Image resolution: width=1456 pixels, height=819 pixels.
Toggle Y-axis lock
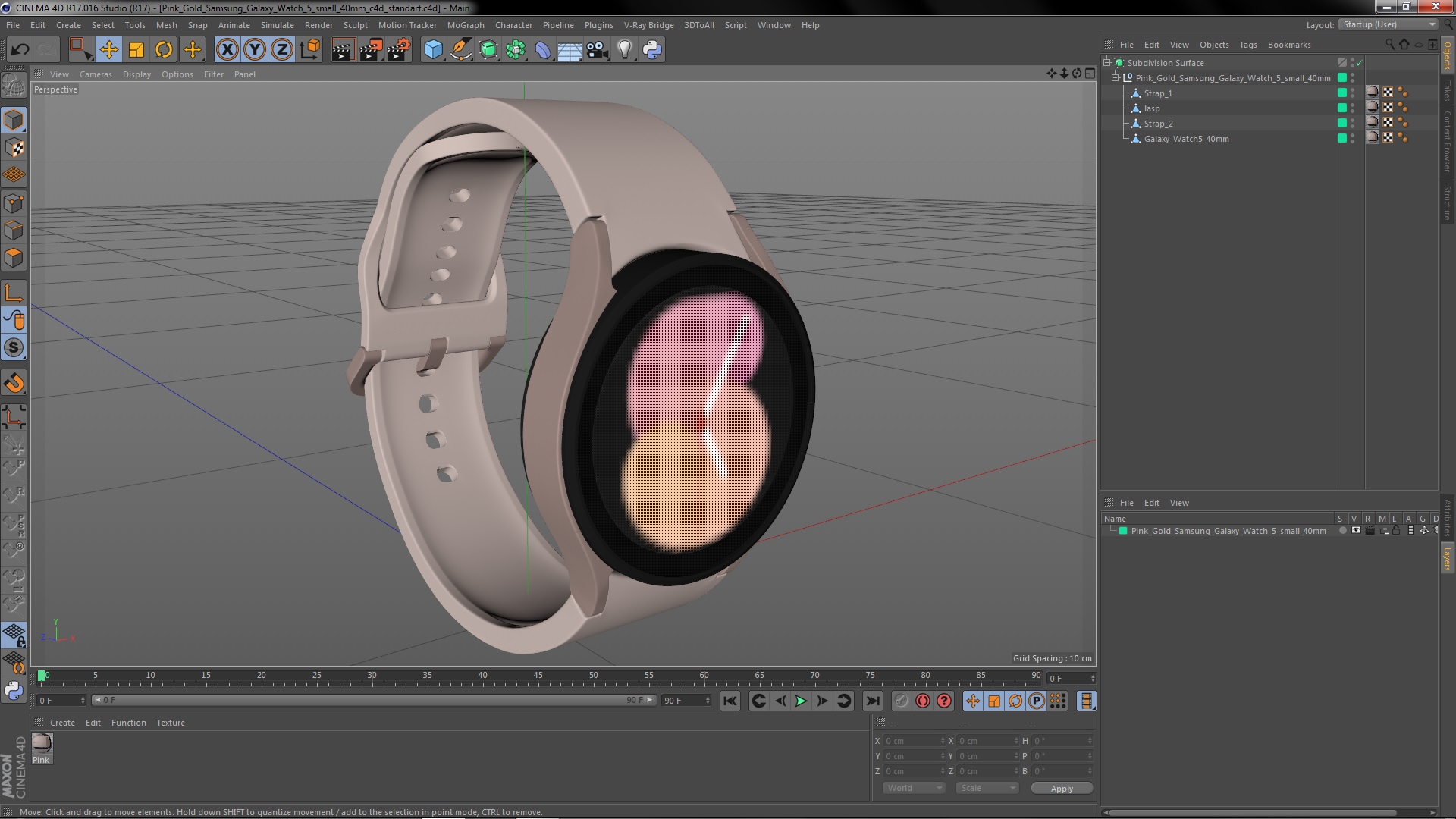click(255, 50)
